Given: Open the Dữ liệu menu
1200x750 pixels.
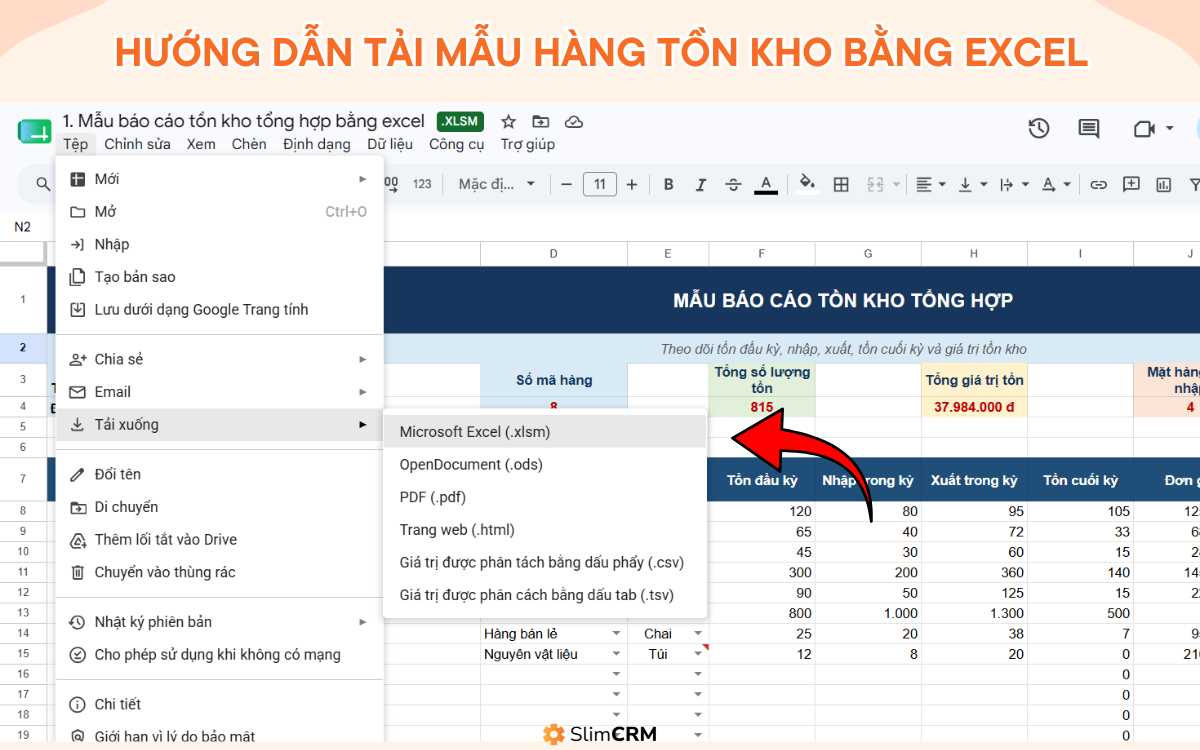Looking at the screenshot, I should coord(390,144).
